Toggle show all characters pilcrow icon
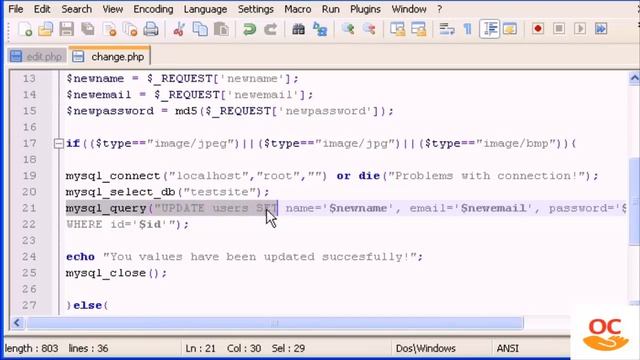The image size is (640, 360). (x=468, y=29)
